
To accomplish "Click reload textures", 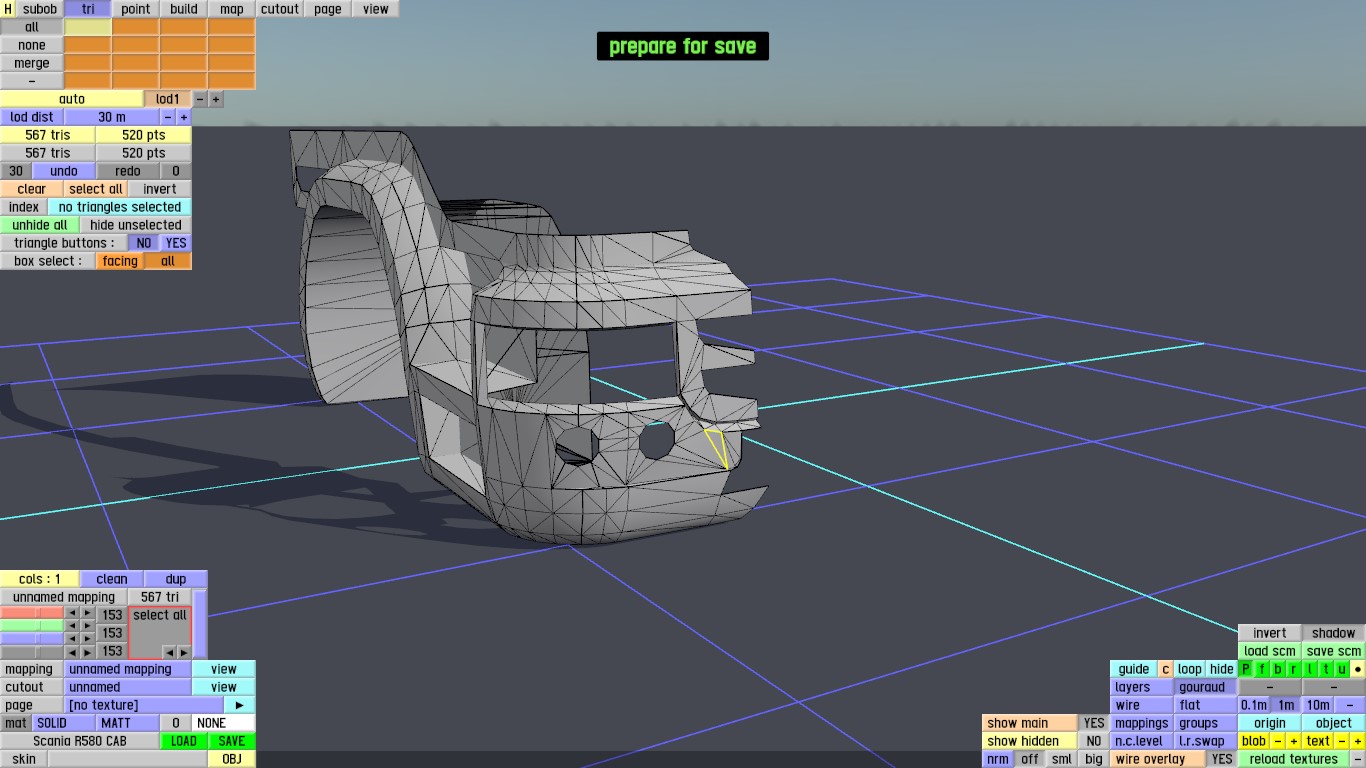I will pos(1294,759).
